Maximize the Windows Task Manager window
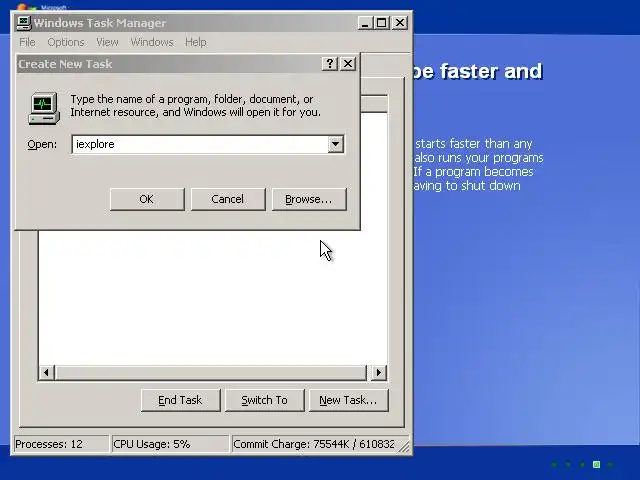640x480 pixels. click(382, 23)
